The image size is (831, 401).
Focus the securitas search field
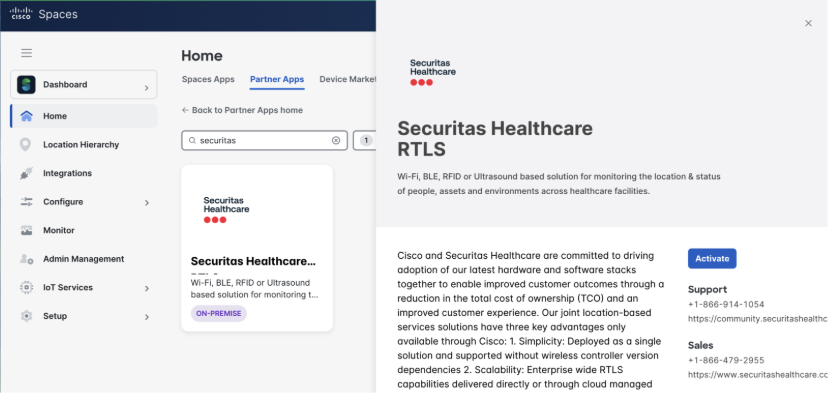pyautogui.click(x=260, y=141)
